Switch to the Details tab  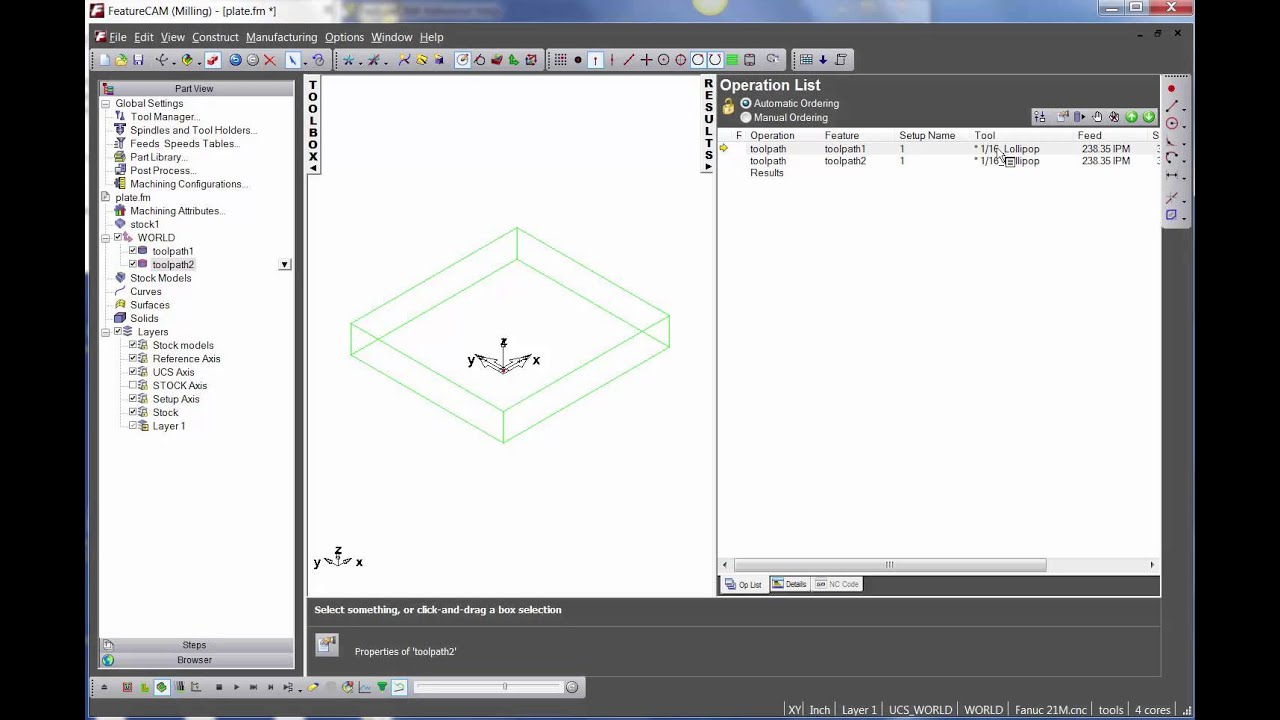coord(789,584)
